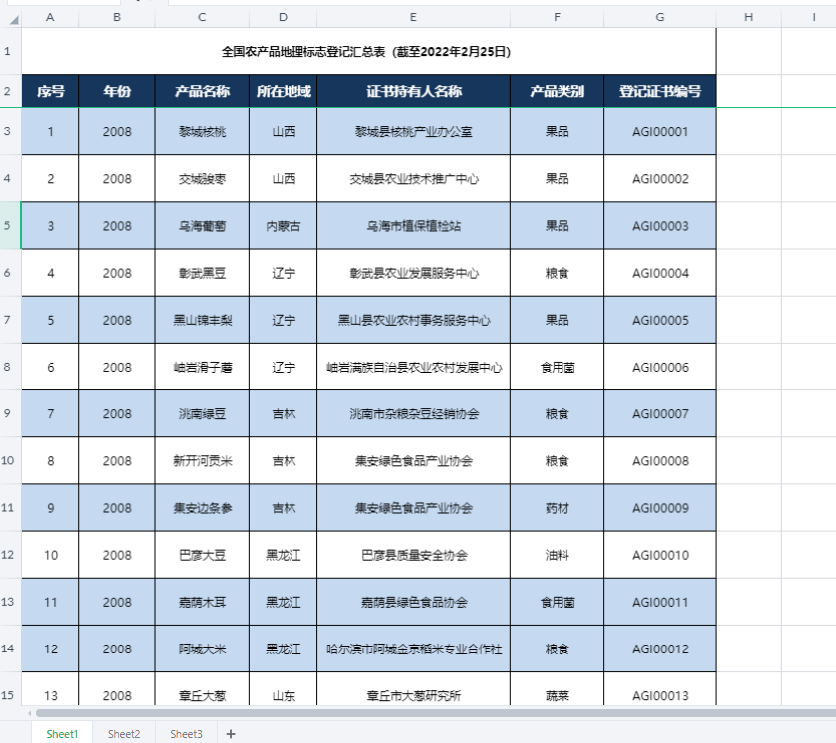This screenshot has height=743, width=836.
Task: Click the horizontal scrollbar
Action: point(436,713)
